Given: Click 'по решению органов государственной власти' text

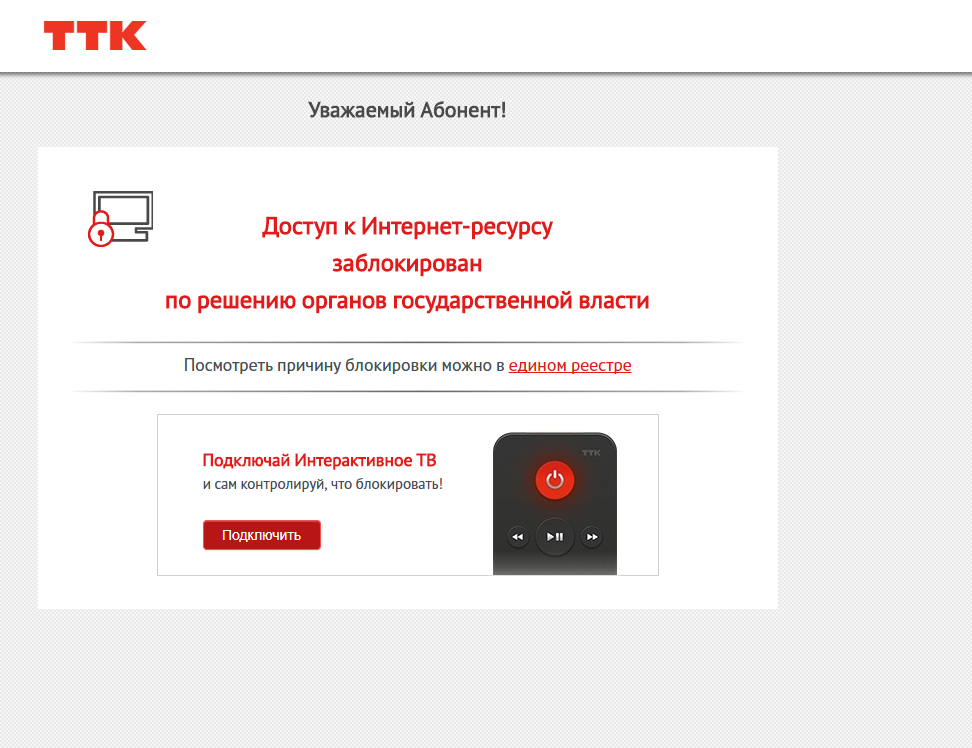Looking at the screenshot, I should pos(407,301).
